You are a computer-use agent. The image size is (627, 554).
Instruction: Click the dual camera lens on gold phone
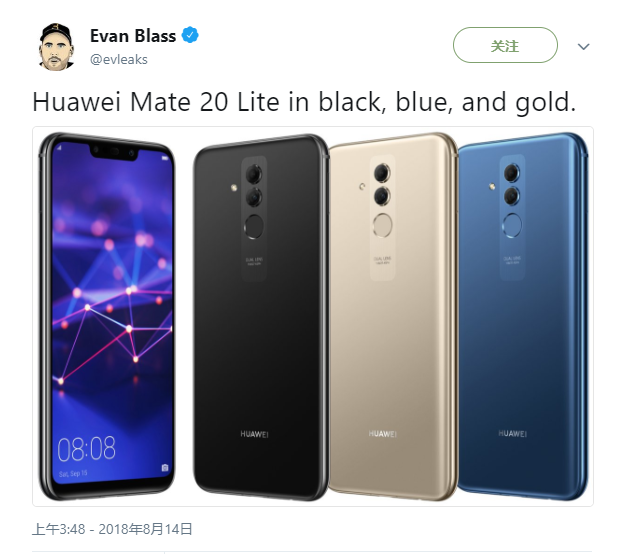[382, 184]
